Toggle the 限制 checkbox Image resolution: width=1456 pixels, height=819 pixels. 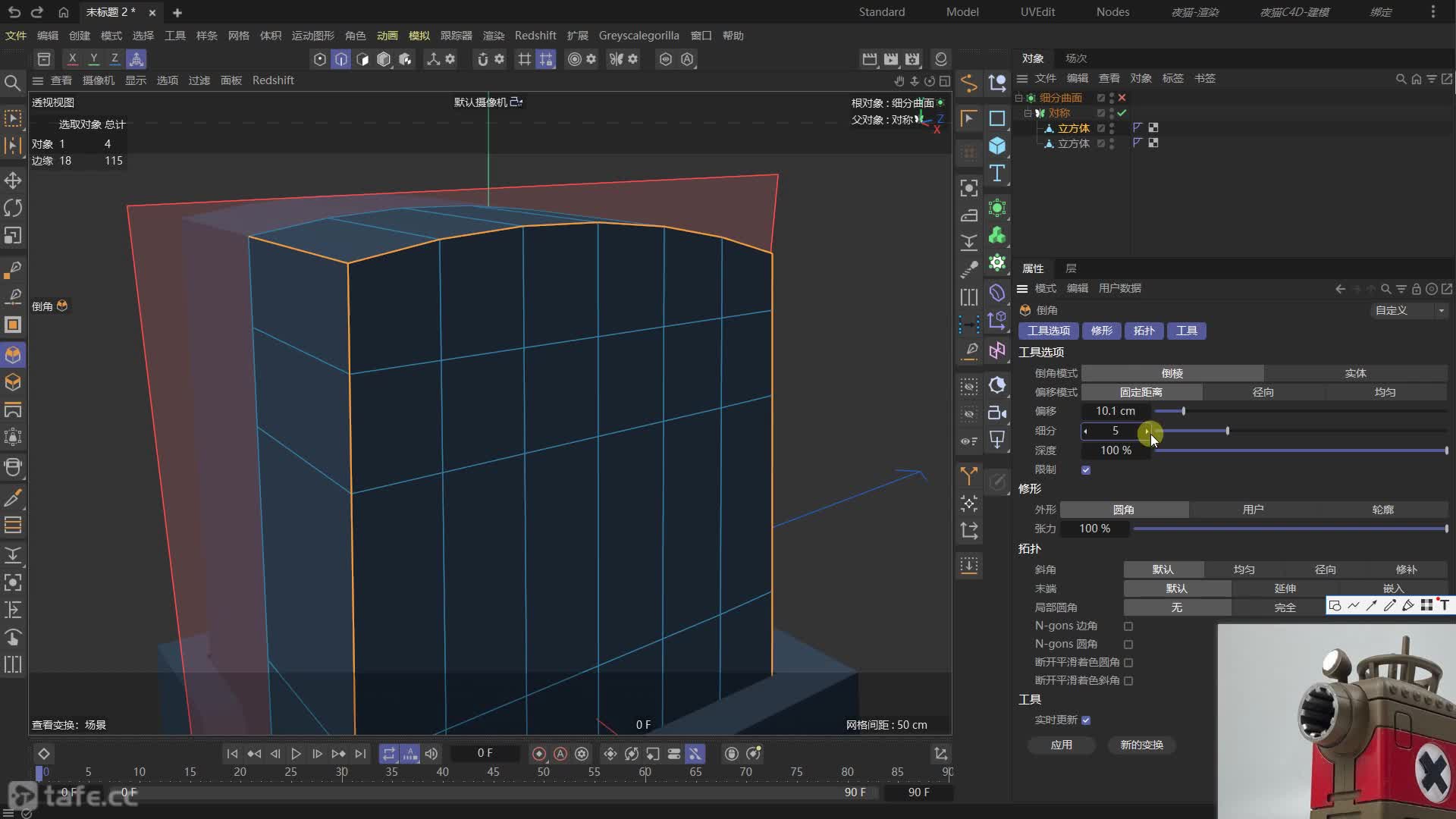(x=1086, y=470)
